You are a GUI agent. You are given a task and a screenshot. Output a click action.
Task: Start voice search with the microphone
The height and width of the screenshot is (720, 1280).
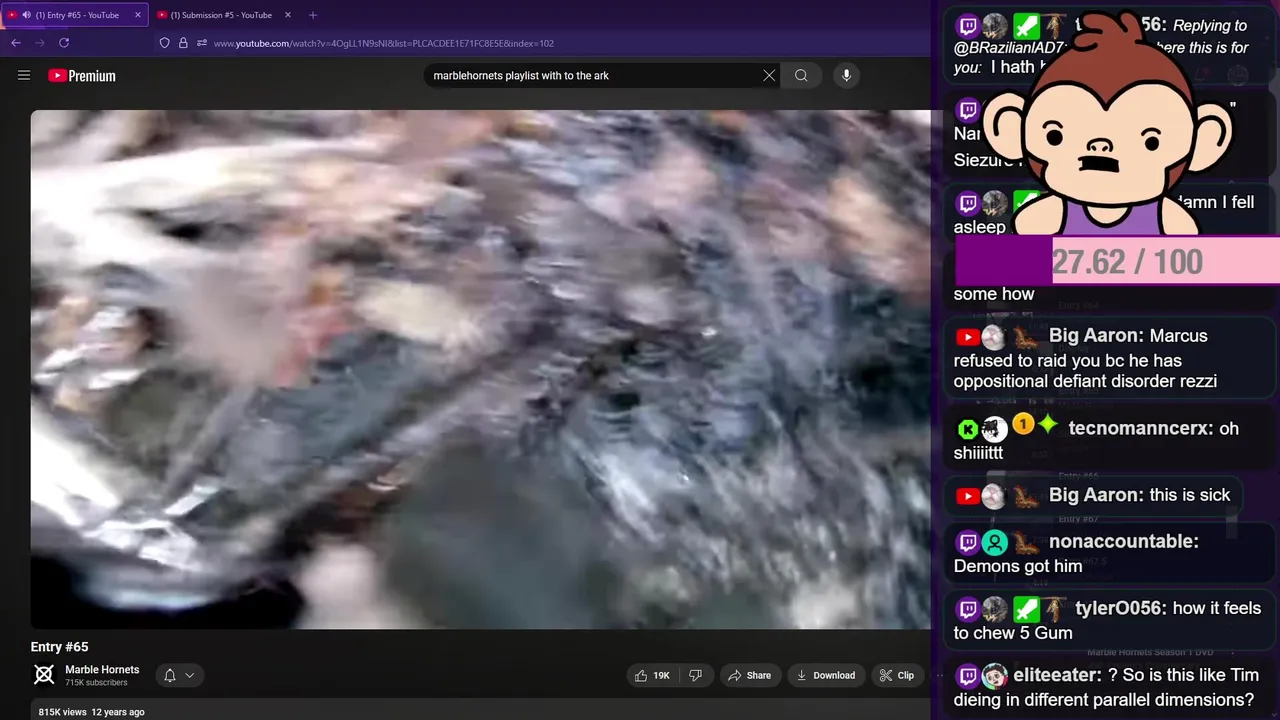point(846,75)
